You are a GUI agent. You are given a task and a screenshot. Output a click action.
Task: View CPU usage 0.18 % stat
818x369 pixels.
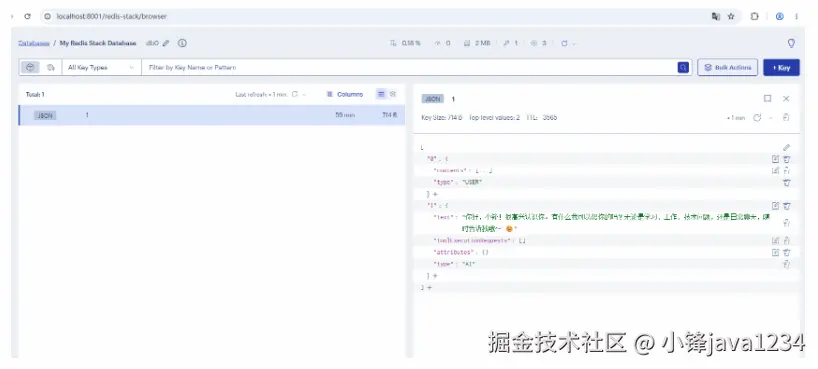click(405, 43)
